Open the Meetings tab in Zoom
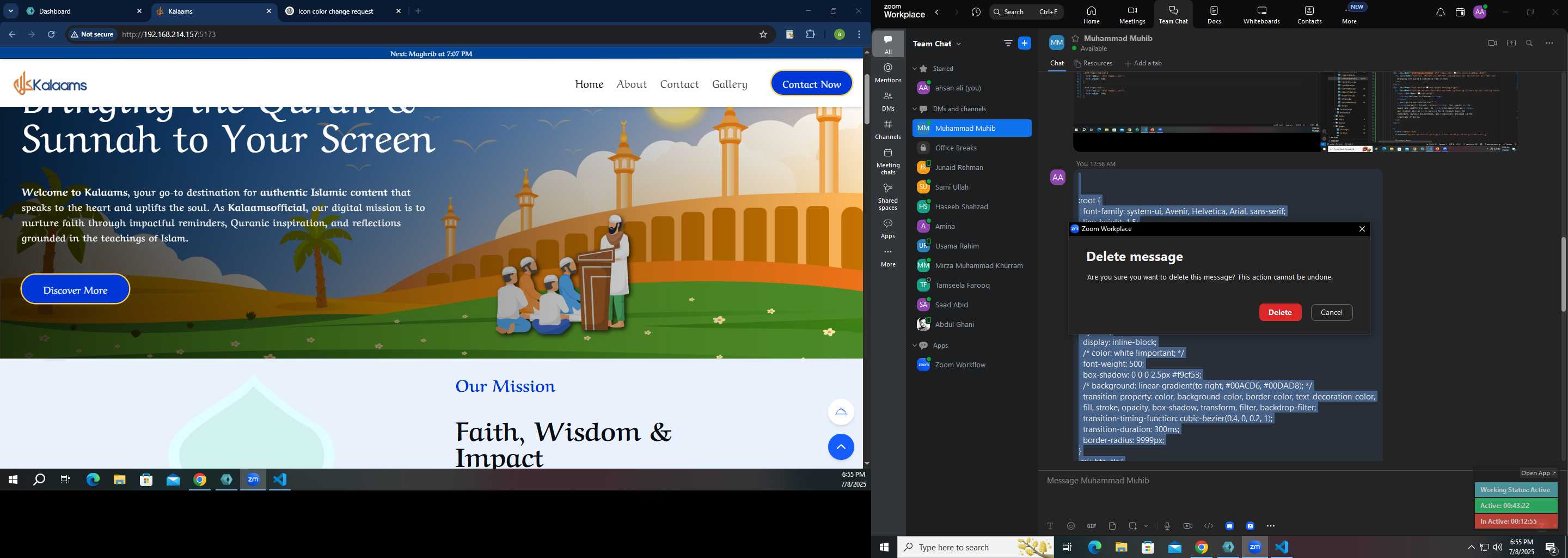The image size is (1568, 558). (x=1132, y=15)
